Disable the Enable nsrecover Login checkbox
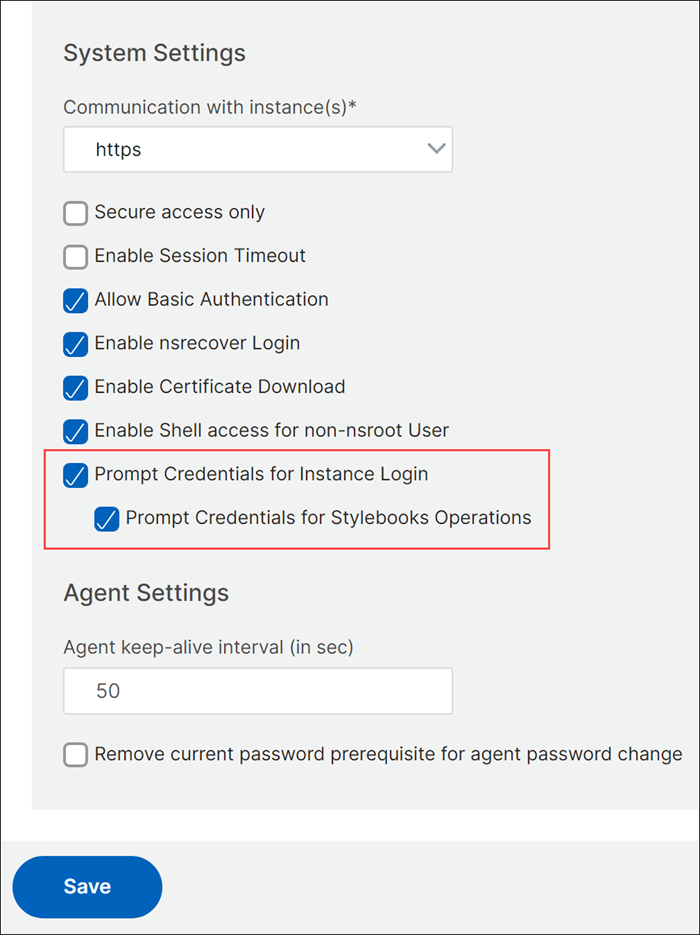 pos(76,344)
